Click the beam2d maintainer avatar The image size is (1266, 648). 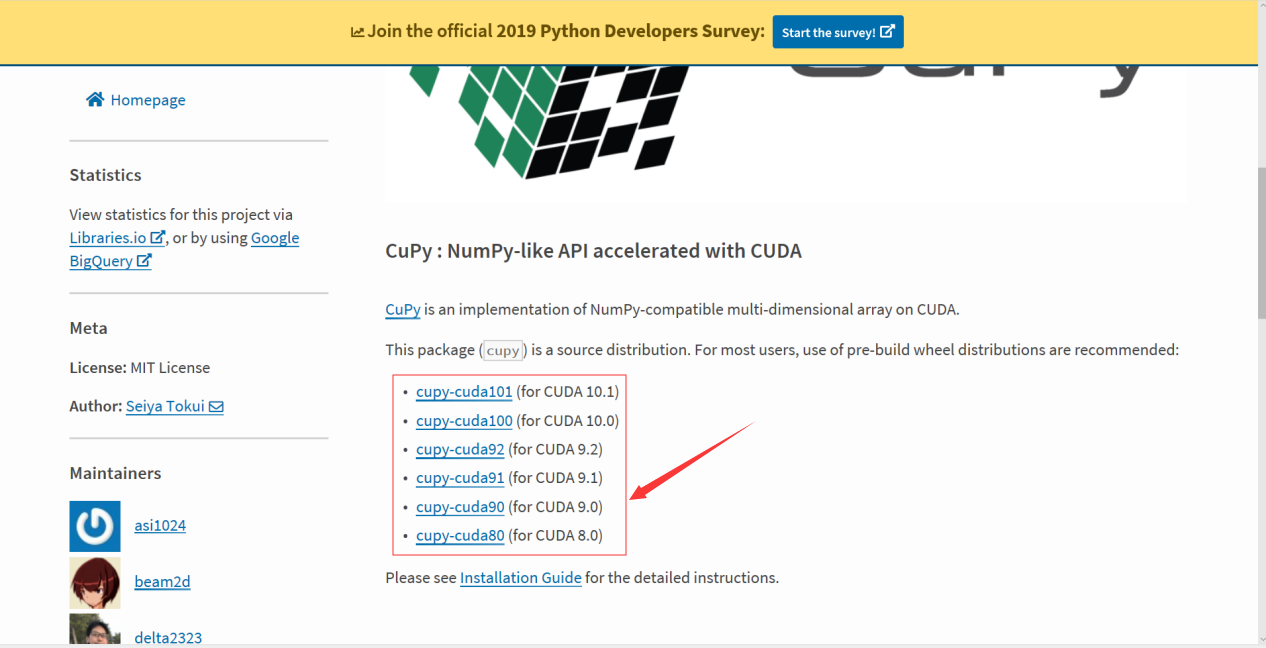coord(94,582)
